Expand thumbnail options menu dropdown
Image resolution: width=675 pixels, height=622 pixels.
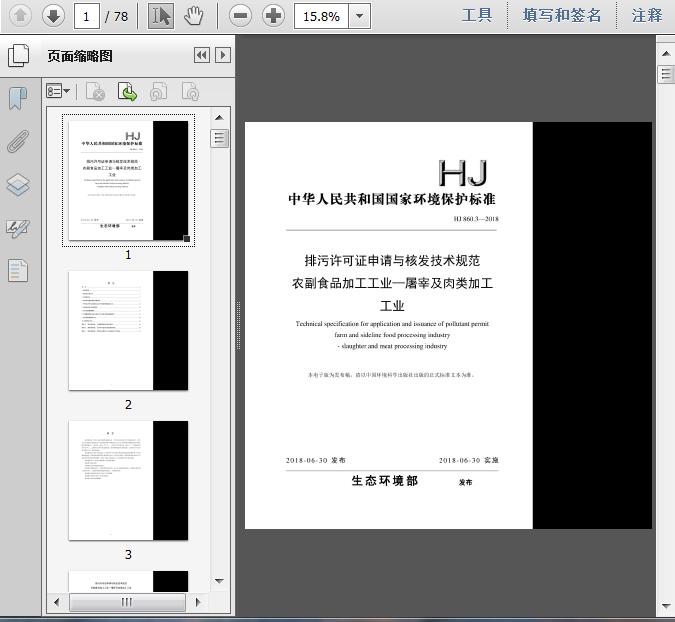(x=58, y=91)
